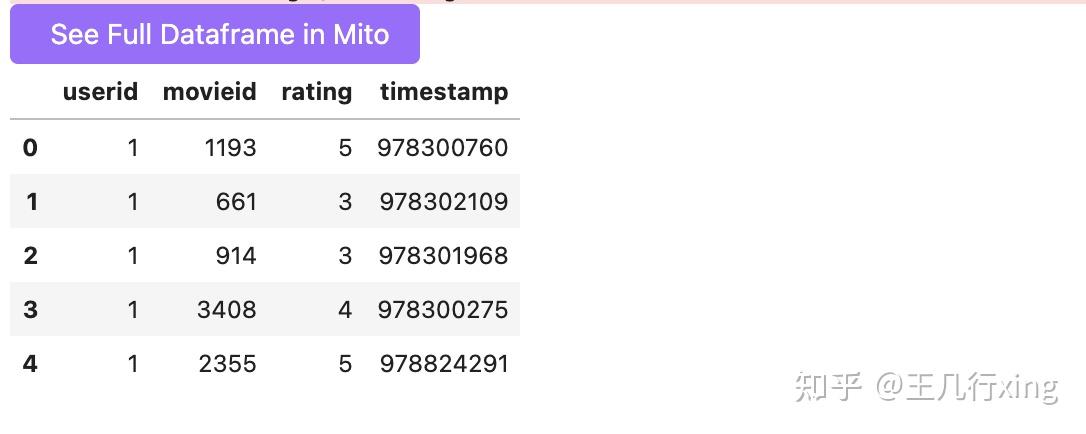Click the timestamp column header
The image size is (1086, 434).
click(444, 92)
